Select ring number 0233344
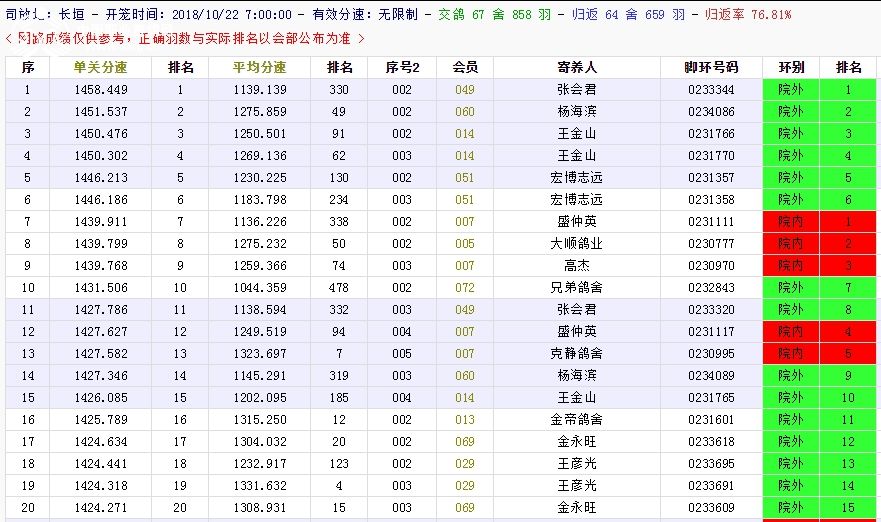Viewport: 881px width, 522px height. pyautogui.click(x=711, y=90)
